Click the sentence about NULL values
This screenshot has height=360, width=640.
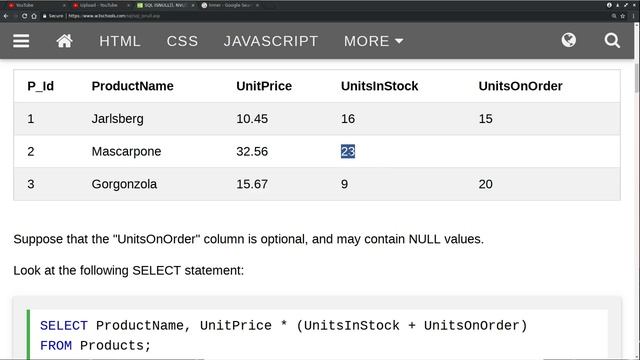coord(249,239)
